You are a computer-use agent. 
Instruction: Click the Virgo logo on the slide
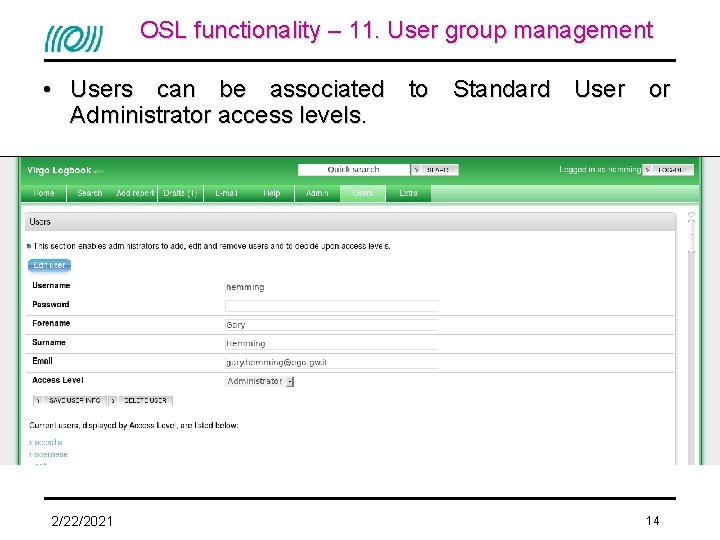pos(73,39)
